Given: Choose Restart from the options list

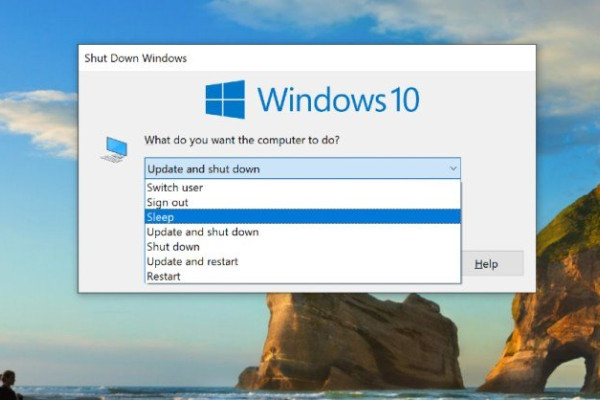Looking at the screenshot, I should pyautogui.click(x=303, y=276).
